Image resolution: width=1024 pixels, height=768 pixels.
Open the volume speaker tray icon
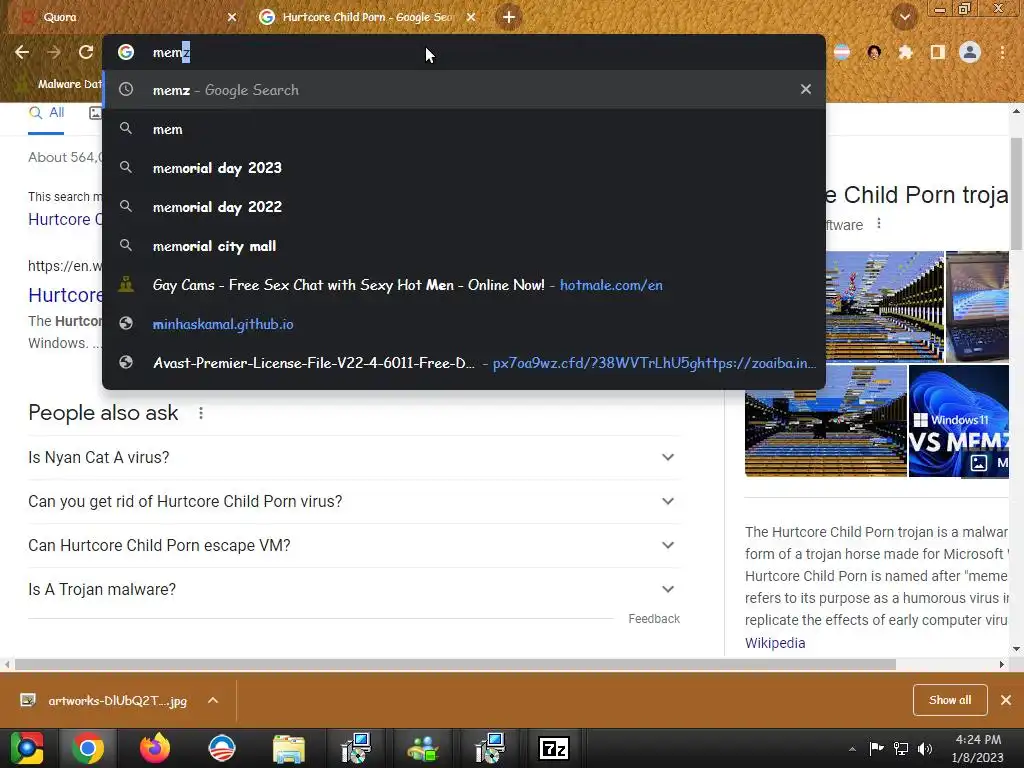click(925, 748)
